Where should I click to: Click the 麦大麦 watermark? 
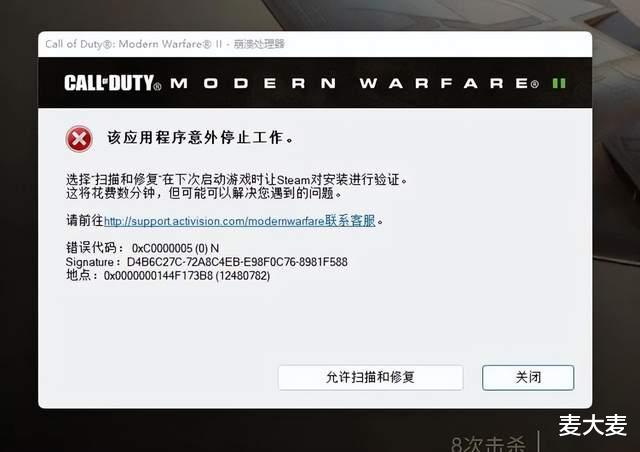592,425
